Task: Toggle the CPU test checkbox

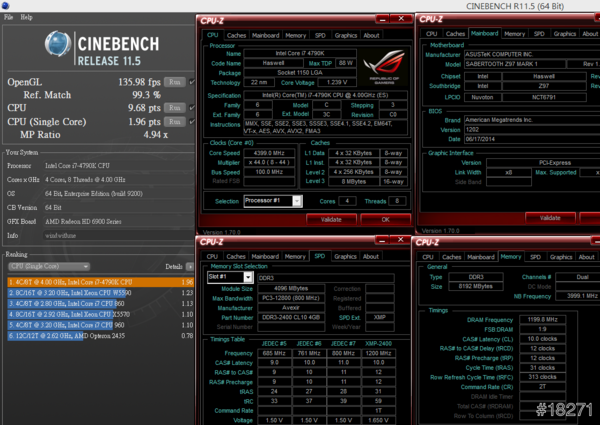Action: 192,108
